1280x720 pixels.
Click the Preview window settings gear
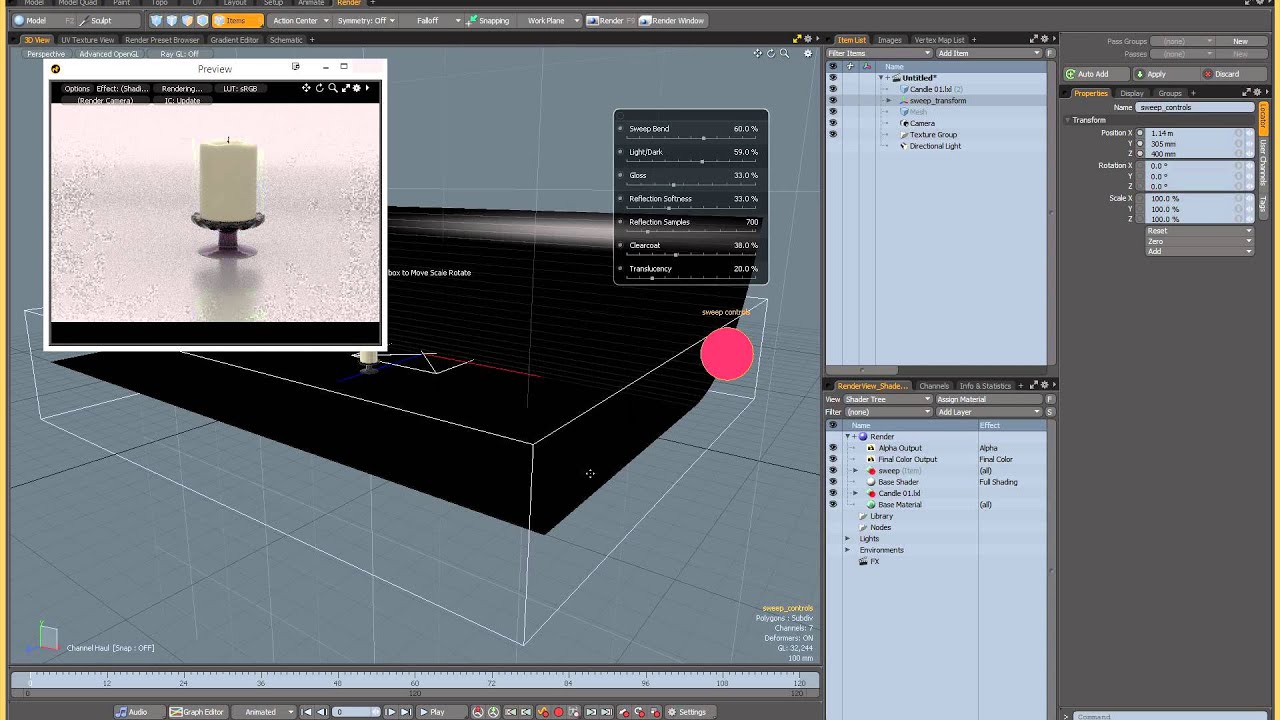click(356, 88)
